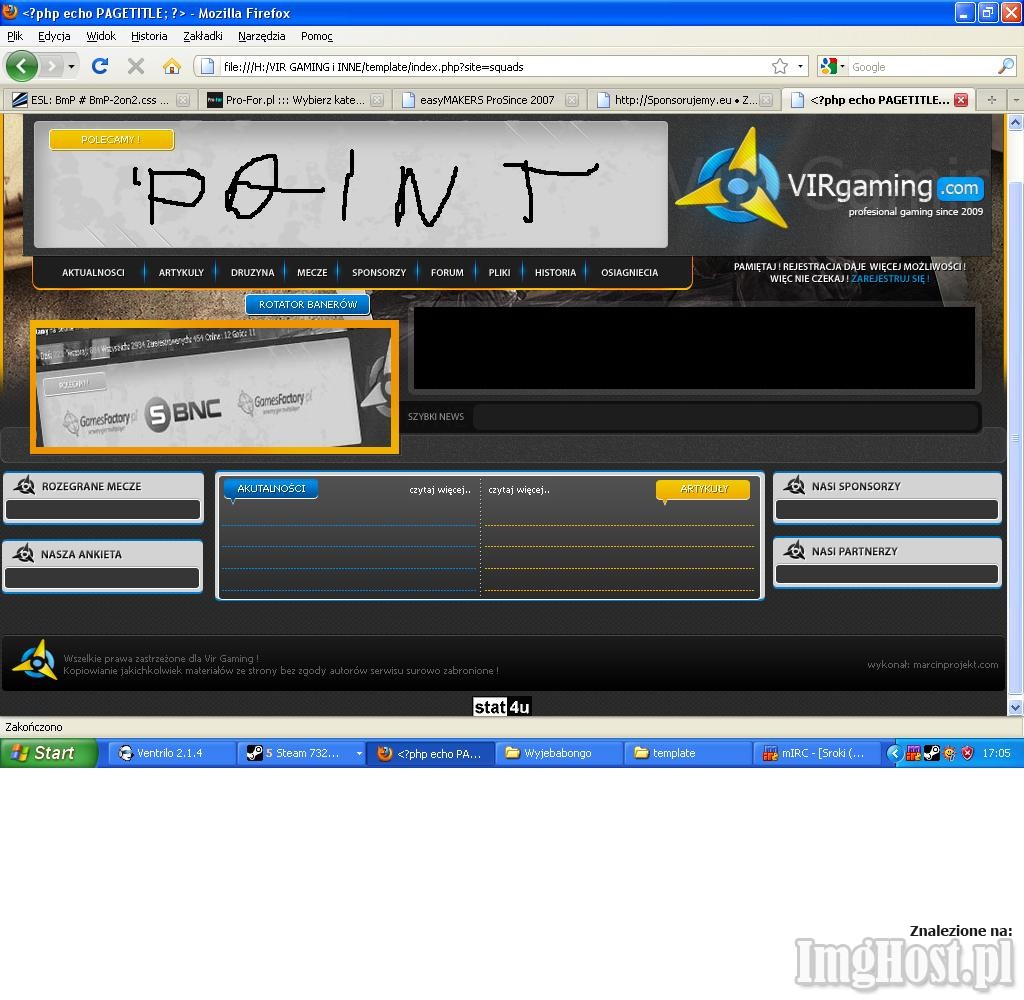Expand hidden system tray icons

[x=895, y=753]
